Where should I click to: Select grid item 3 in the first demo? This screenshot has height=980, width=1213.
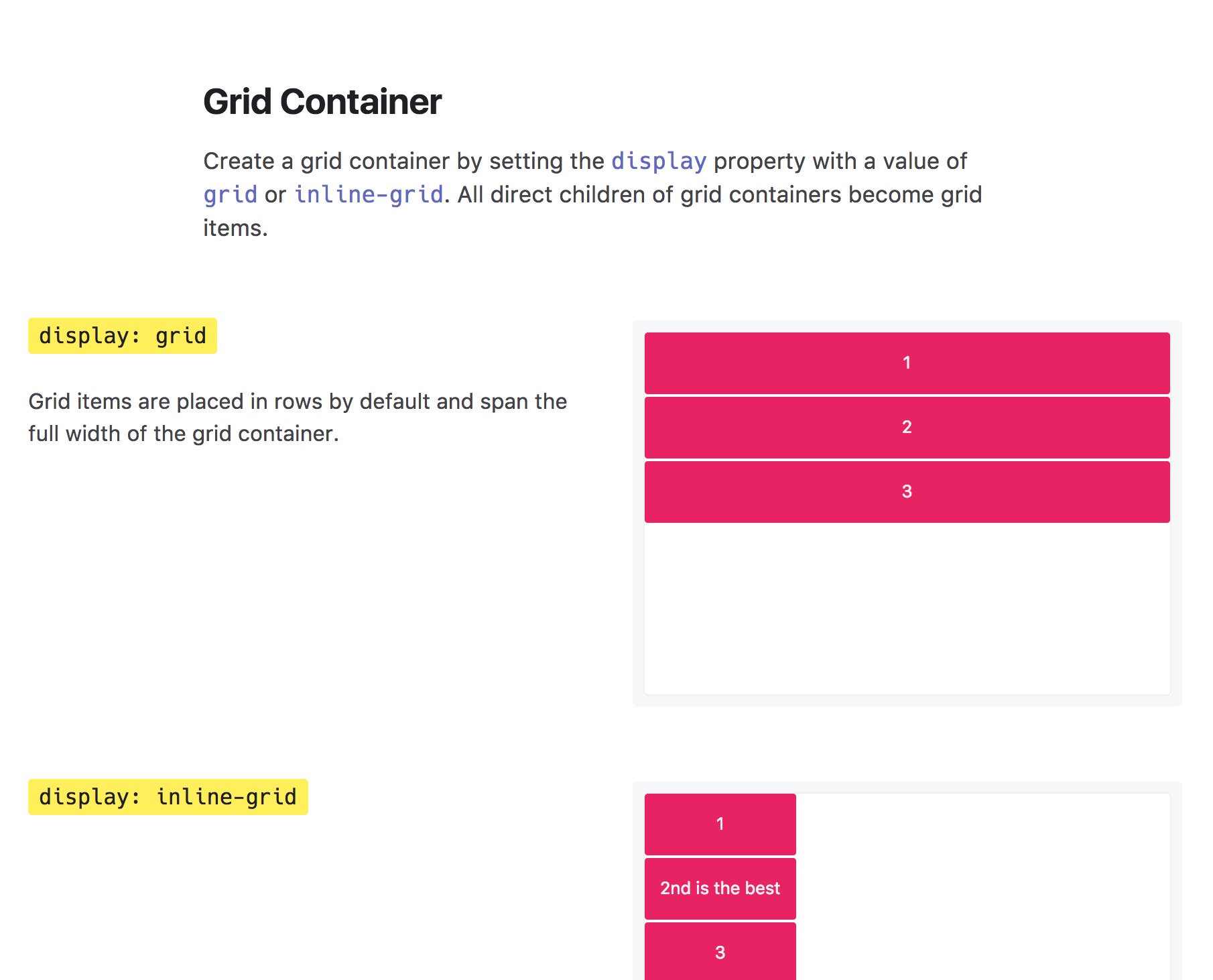pyautogui.click(x=907, y=491)
